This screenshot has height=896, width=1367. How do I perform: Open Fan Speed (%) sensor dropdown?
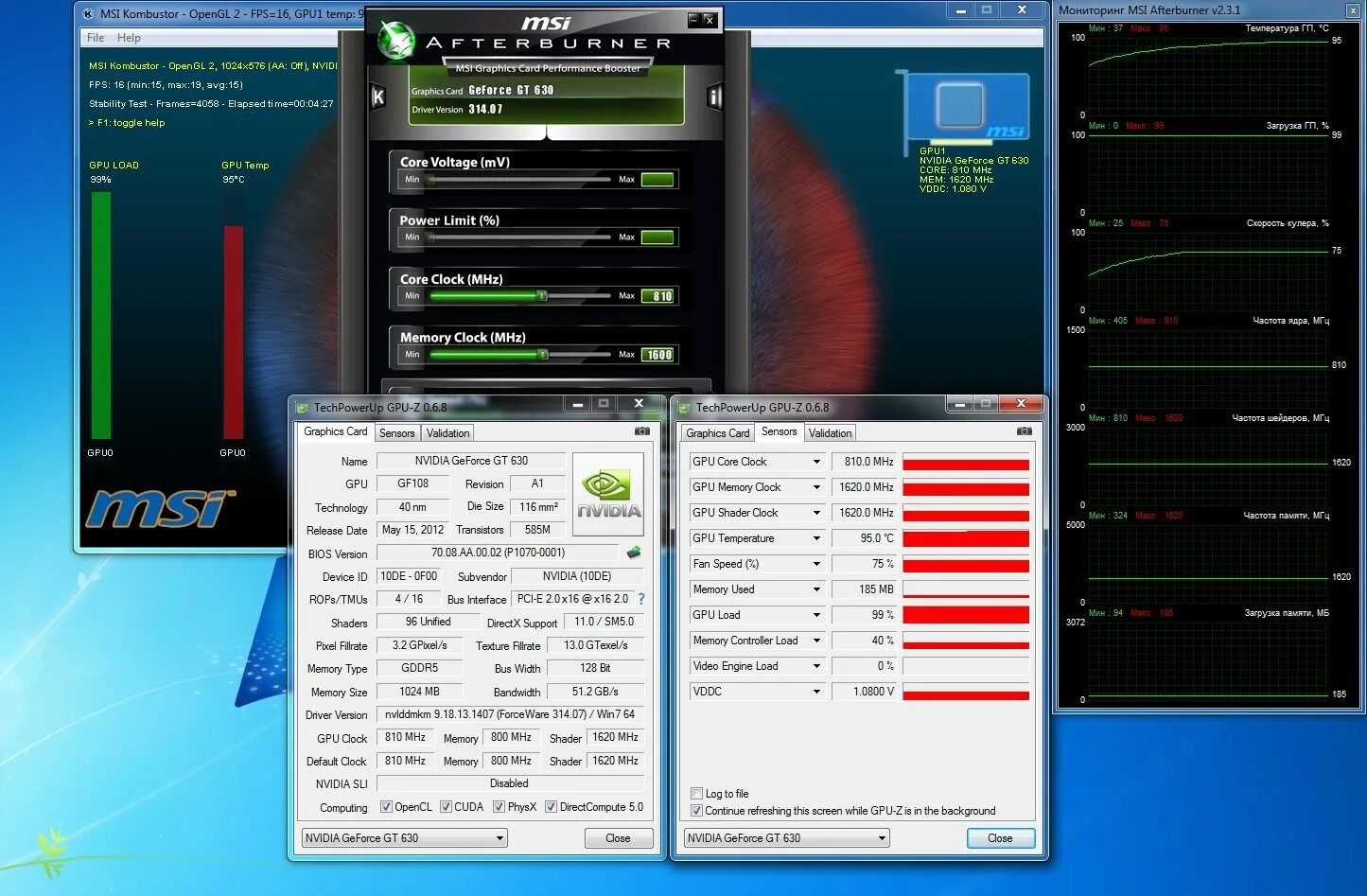coord(816,564)
